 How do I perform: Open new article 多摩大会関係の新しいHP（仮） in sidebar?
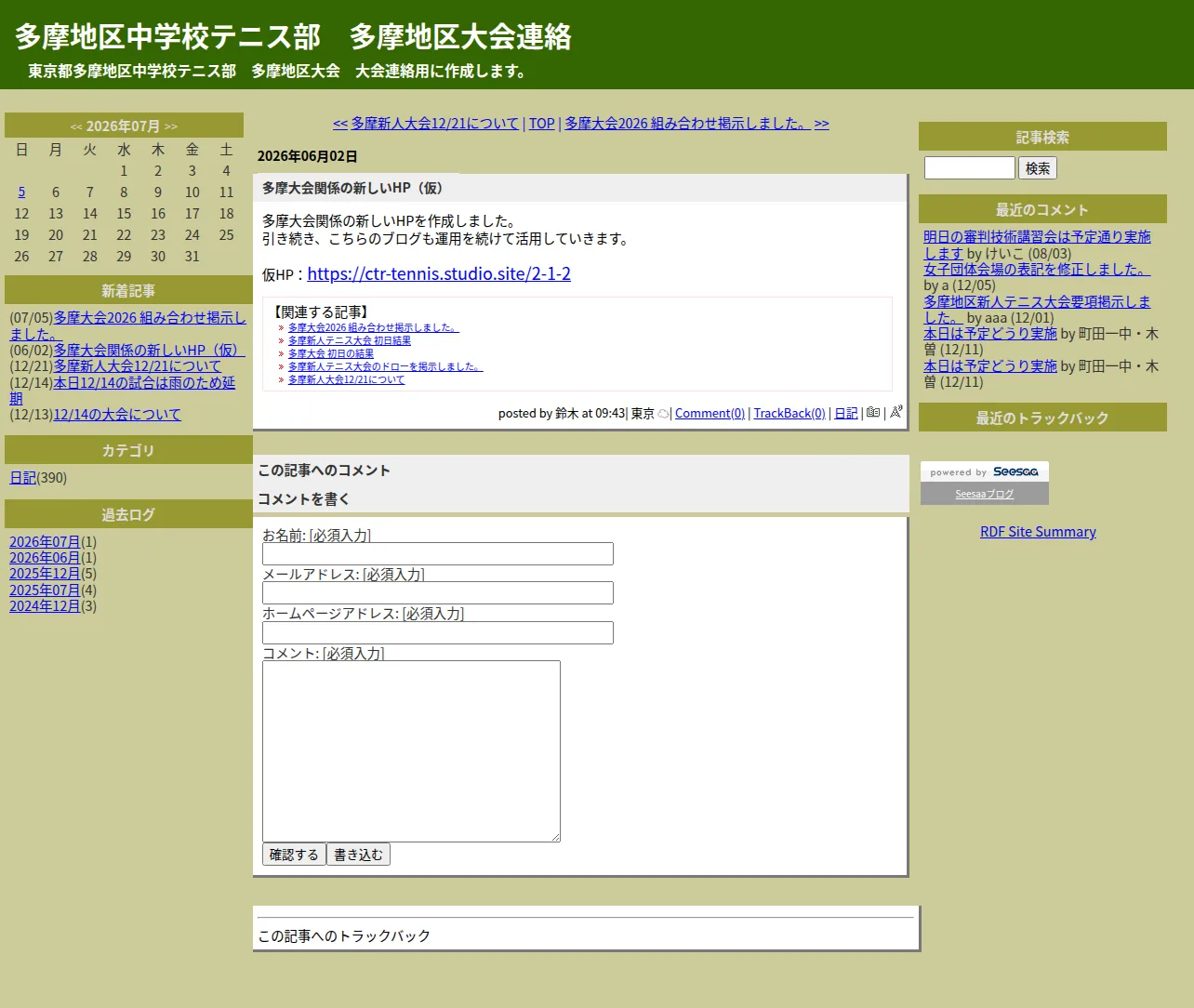click(x=150, y=351)
